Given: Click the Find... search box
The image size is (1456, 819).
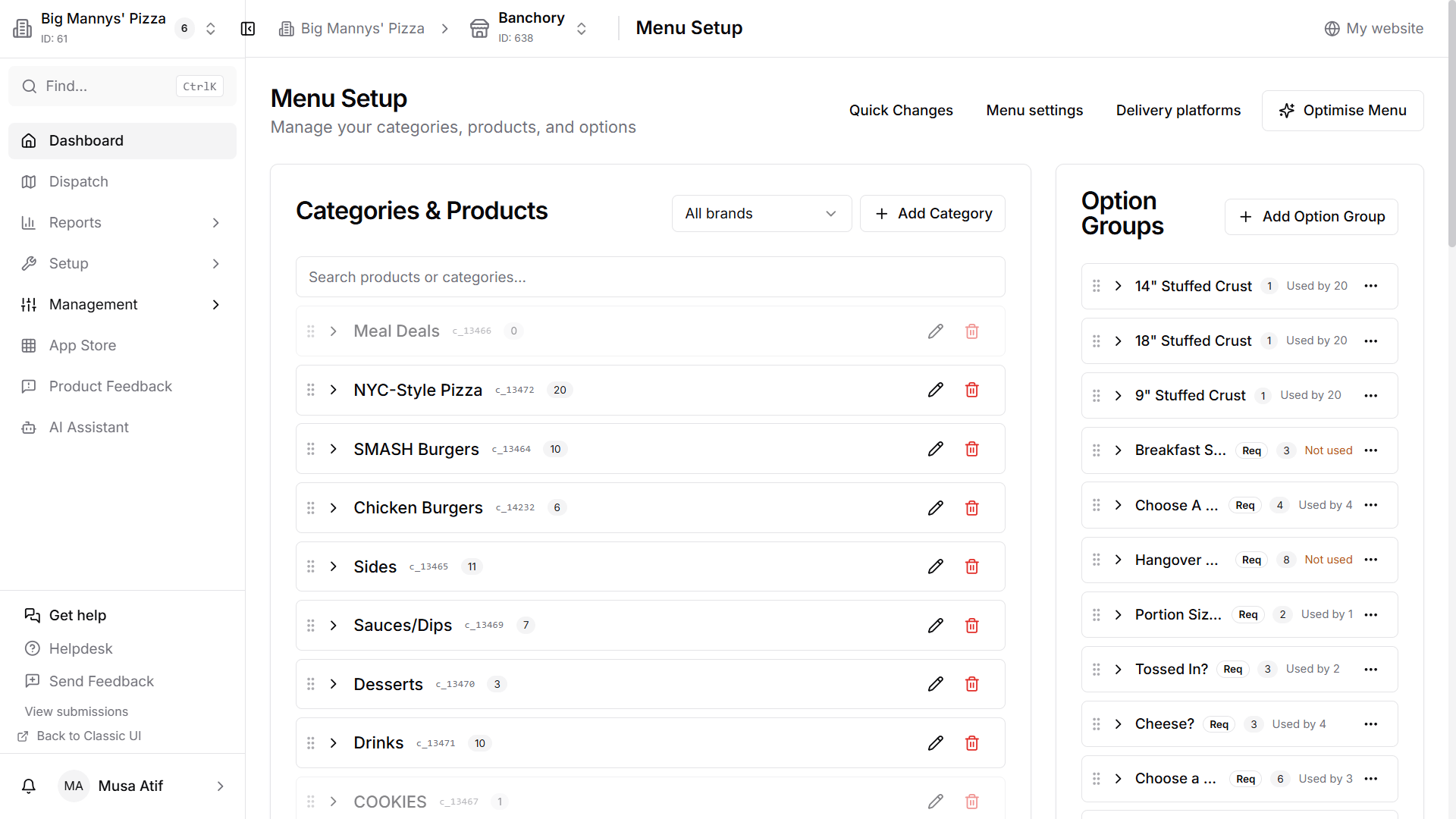Looking at the screenshot, I should 122,86.
